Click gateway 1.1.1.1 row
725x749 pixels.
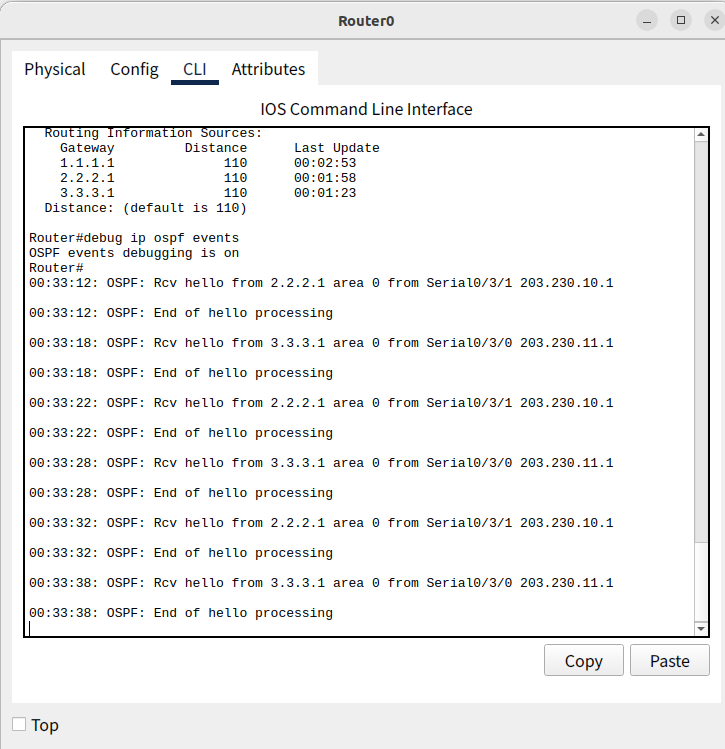coord(208,163)
